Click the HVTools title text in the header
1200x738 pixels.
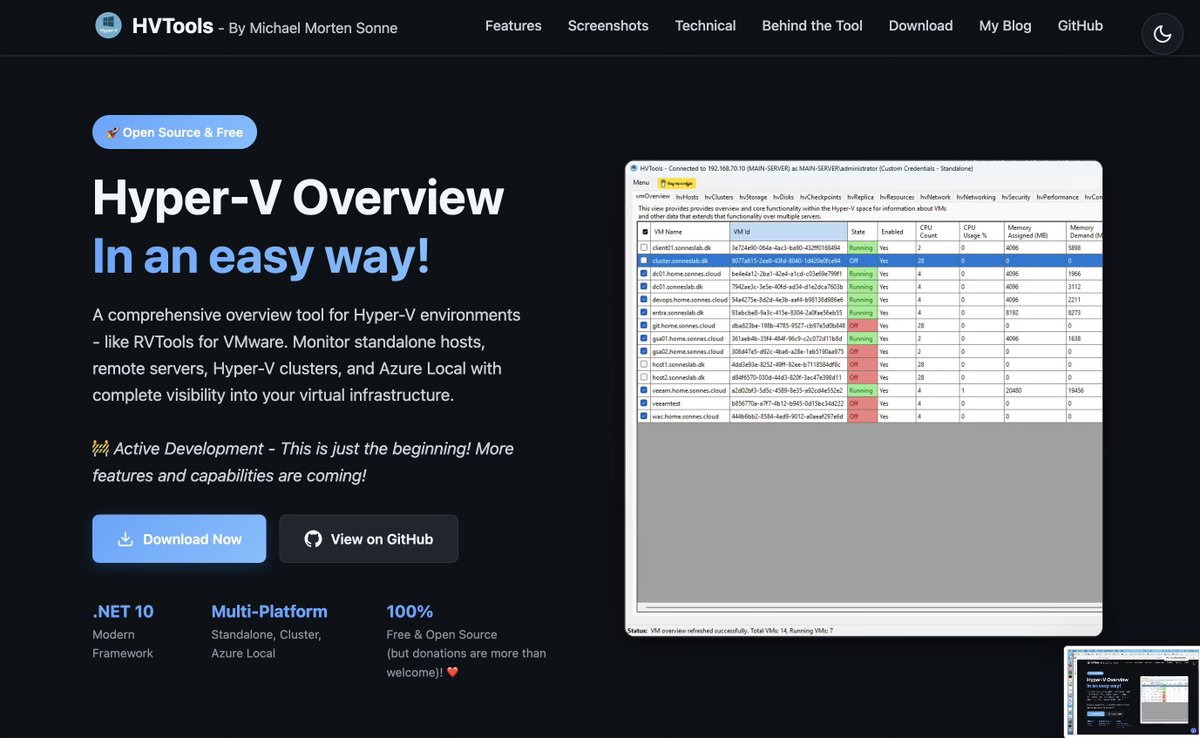click(x=173, y=26)
